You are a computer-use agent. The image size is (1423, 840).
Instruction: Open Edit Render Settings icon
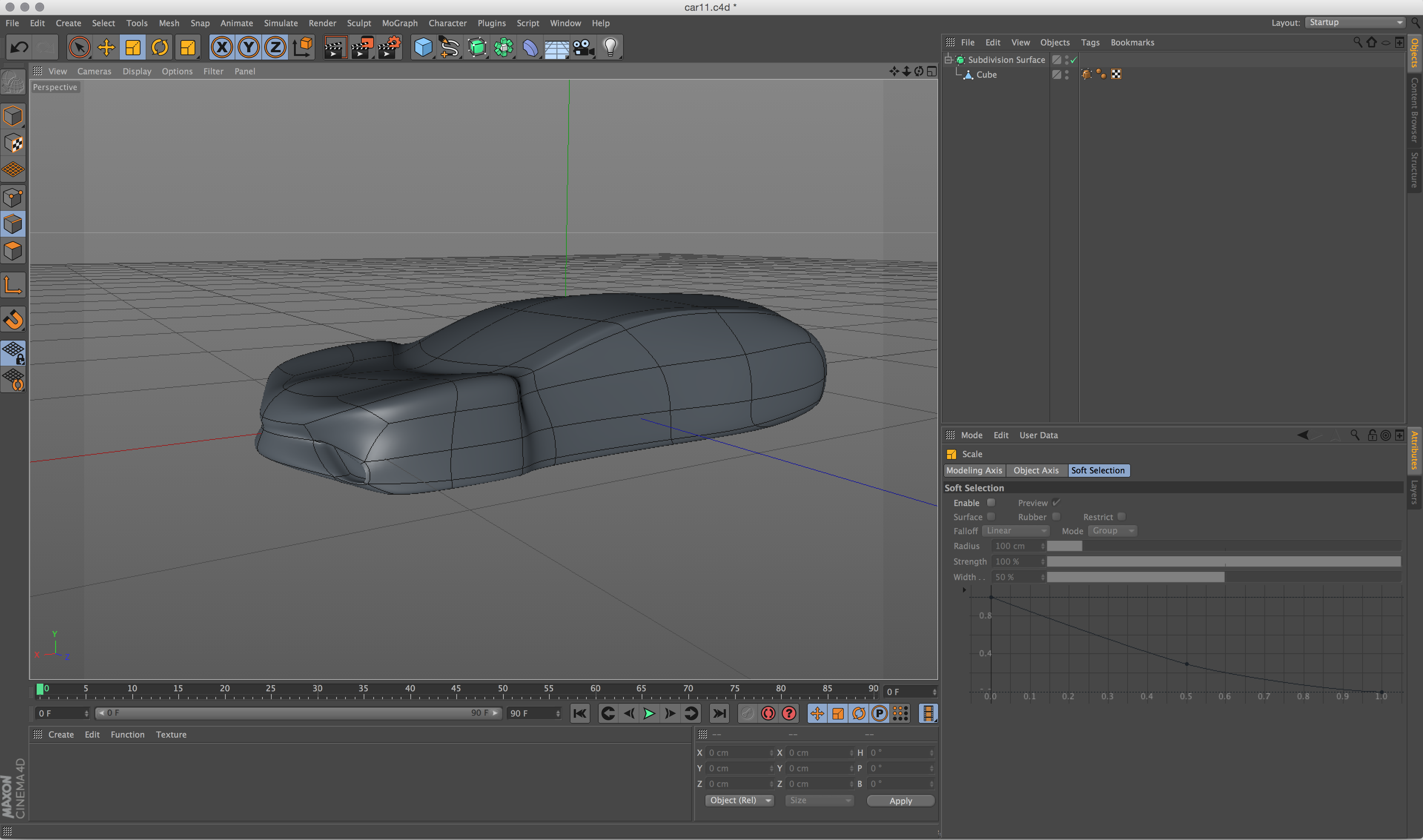(x=390, y=47)
